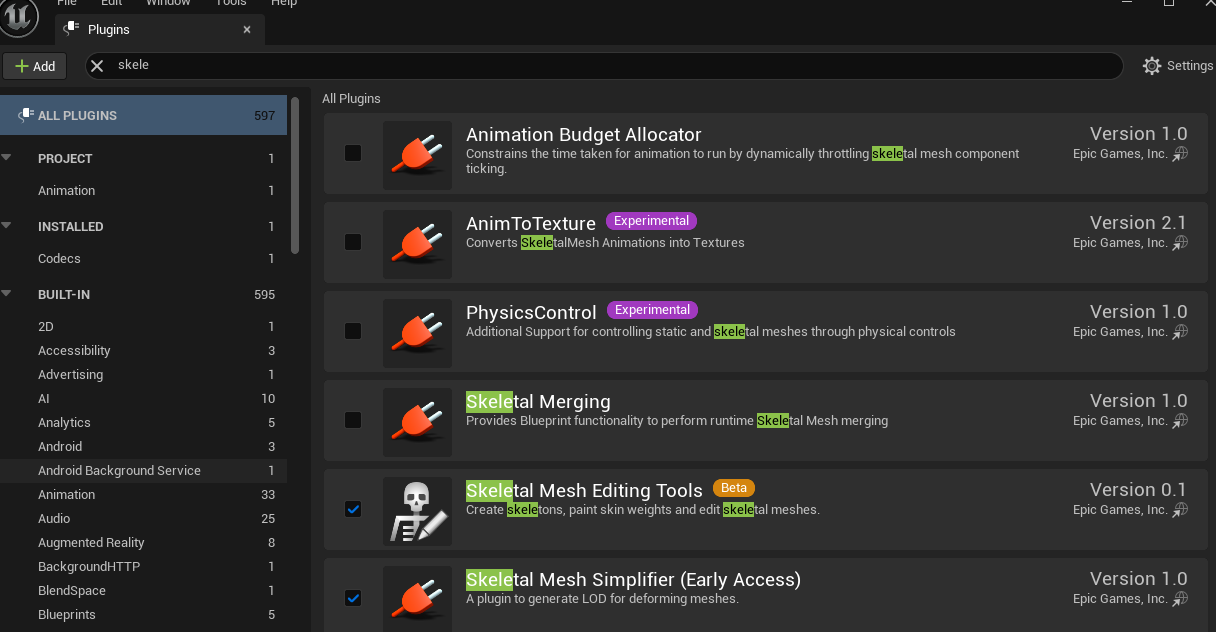1216x632 pixels.
Task: Collapse the INSTALLED category arrow
Action: [x=7, y=226]
